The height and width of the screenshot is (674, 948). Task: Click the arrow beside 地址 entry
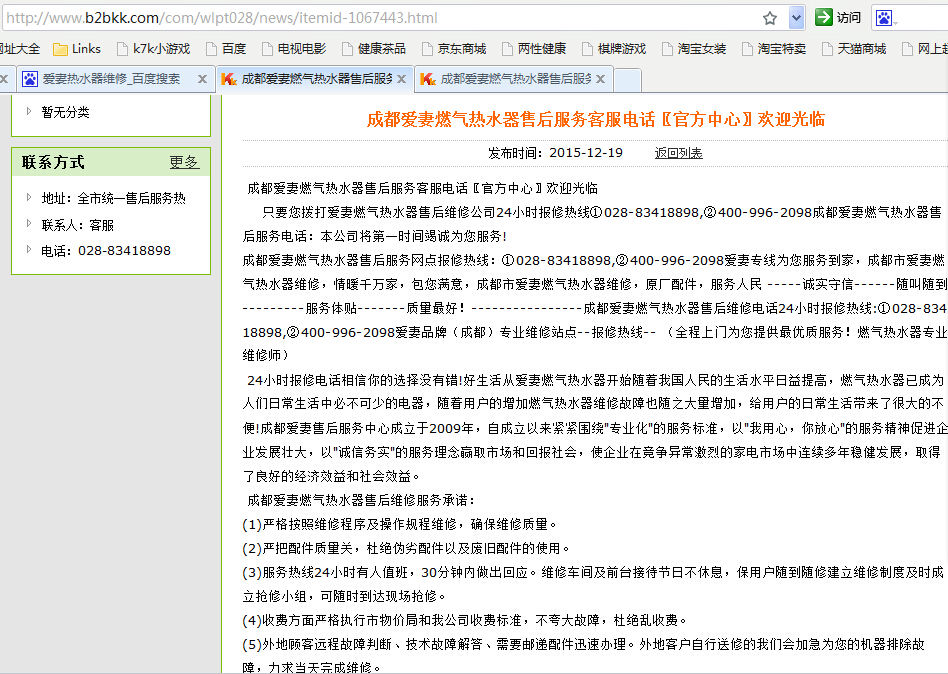(28, 197)
